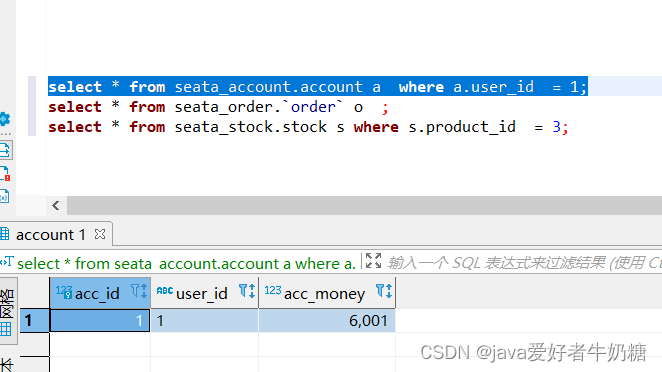662x372 pixels.
Task: Click the file with red error marker icon
Action: [x=5, y=174]
